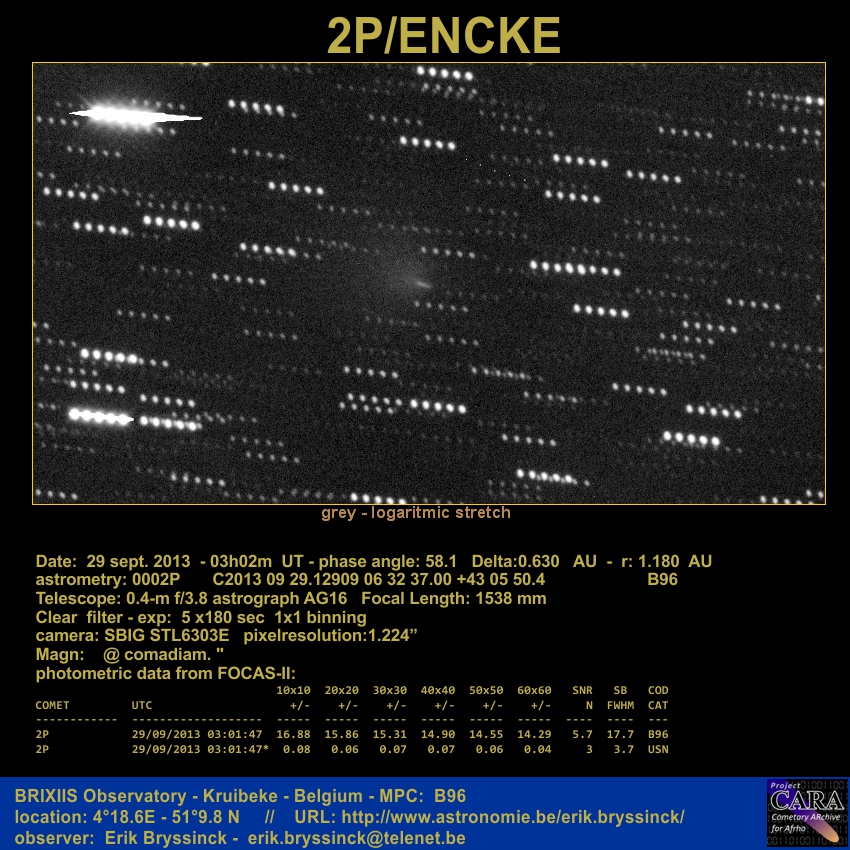850x850 pixels.
Task: Click the 60x60 error value 0.04
Action: tap(538, 749)
